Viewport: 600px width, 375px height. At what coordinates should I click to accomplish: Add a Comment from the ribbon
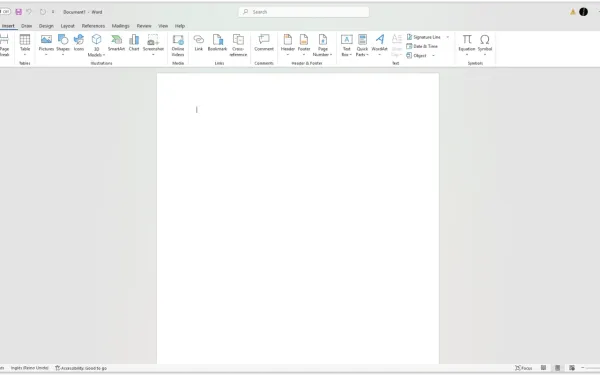coord(264,43)
